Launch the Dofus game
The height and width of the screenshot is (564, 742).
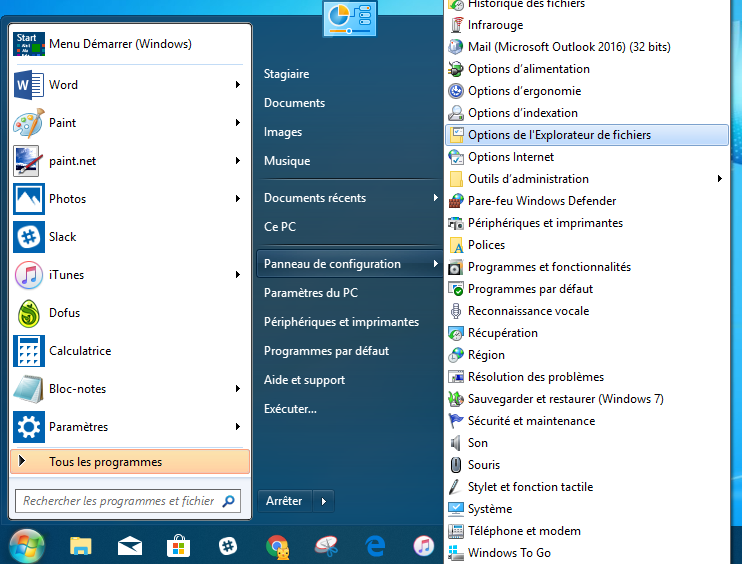click(x=128, y=313)
